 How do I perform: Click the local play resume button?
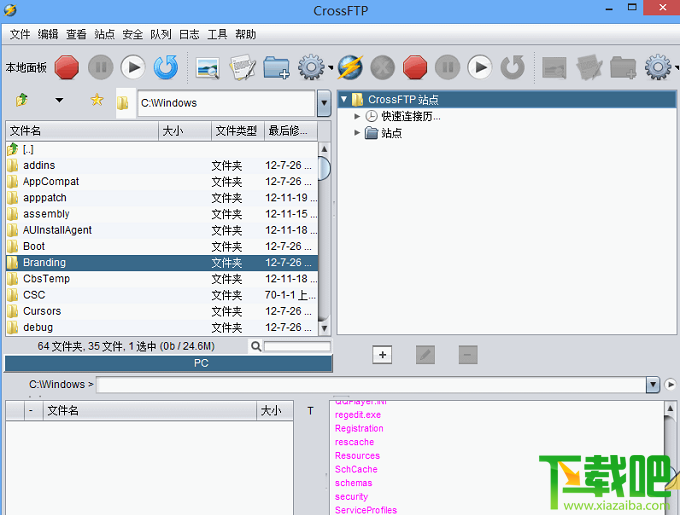(x=133, y=67)
